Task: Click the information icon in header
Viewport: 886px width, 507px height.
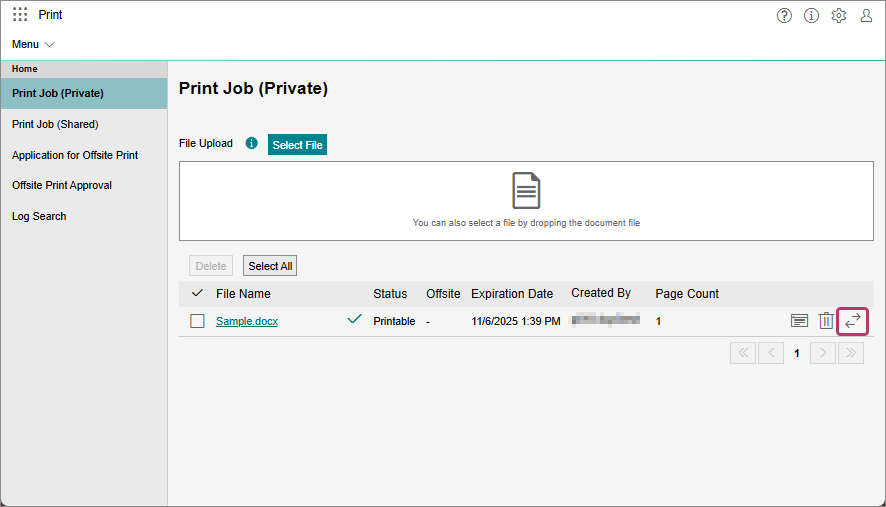Action: click(x=811, y=16)
